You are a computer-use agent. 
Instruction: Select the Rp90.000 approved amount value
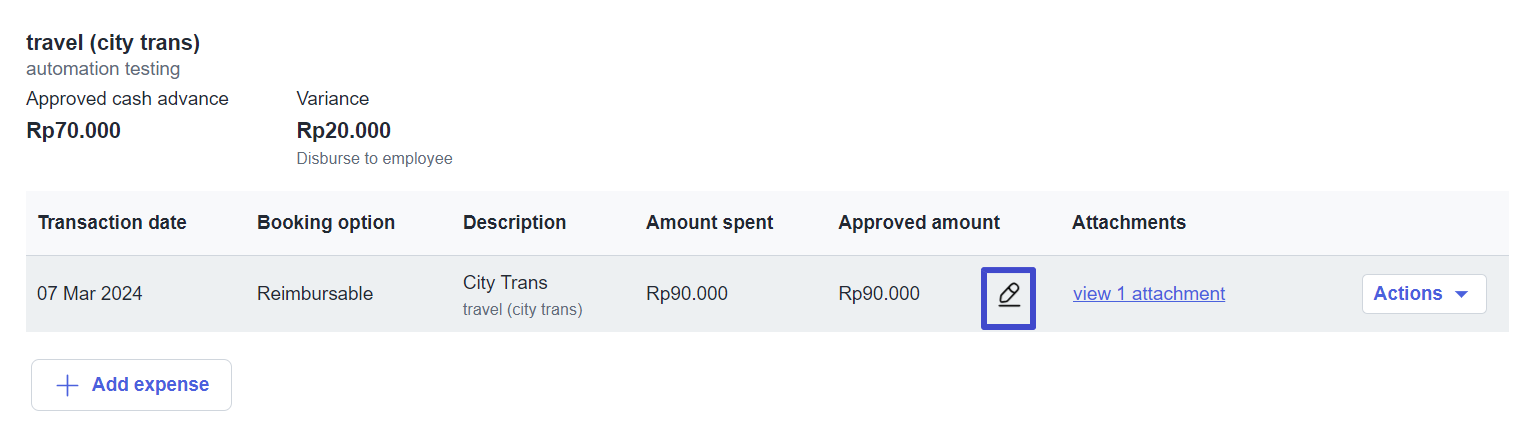coord(879,294)
